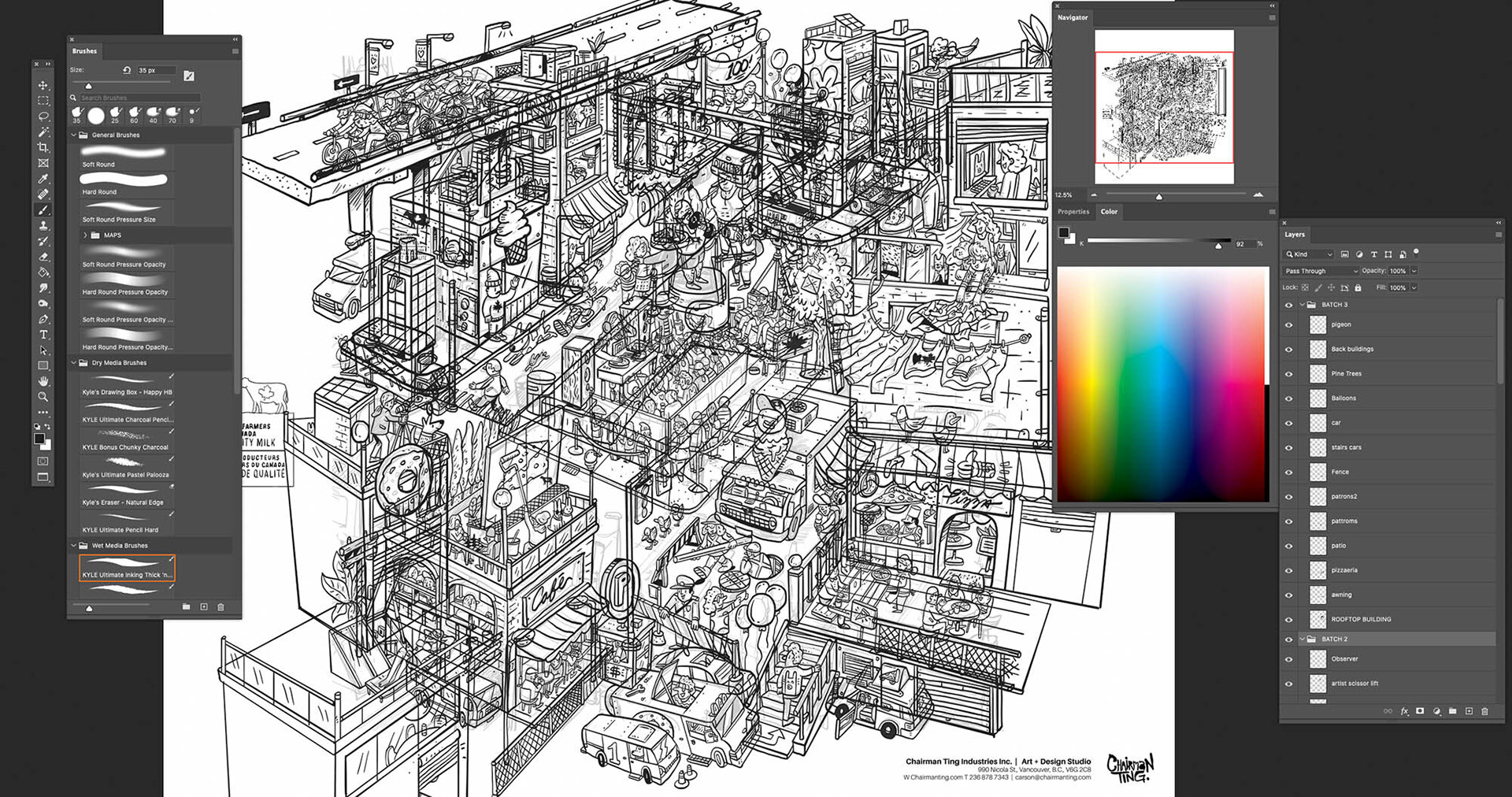Collapse the General Brushes folder
This screenshot has width=1512, height=797.
[x=74, y=135]
